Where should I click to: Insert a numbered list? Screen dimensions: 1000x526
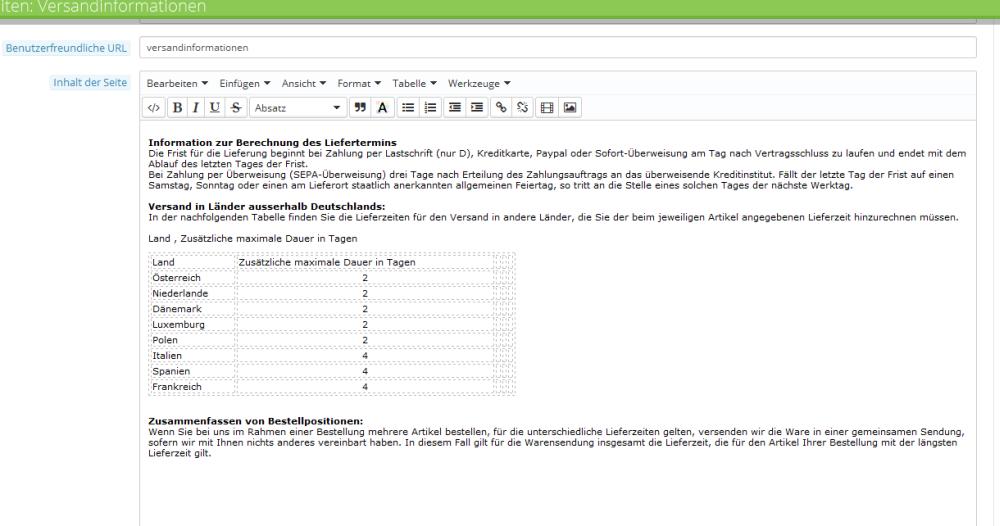click(430, 108)
